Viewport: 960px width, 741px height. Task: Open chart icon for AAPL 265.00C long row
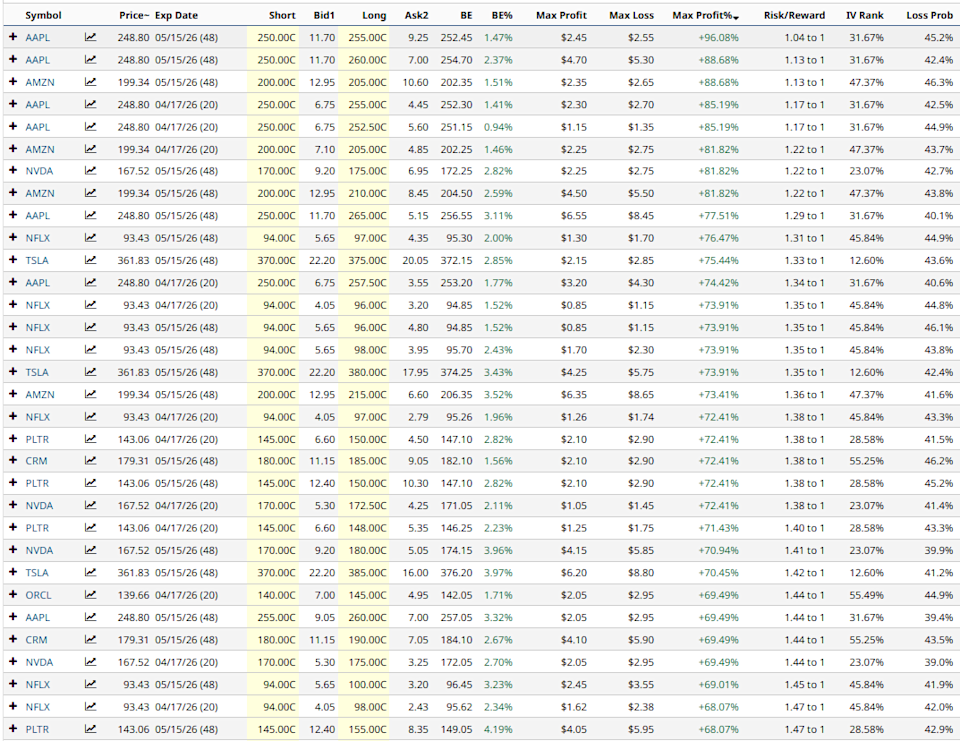point(91,215)
